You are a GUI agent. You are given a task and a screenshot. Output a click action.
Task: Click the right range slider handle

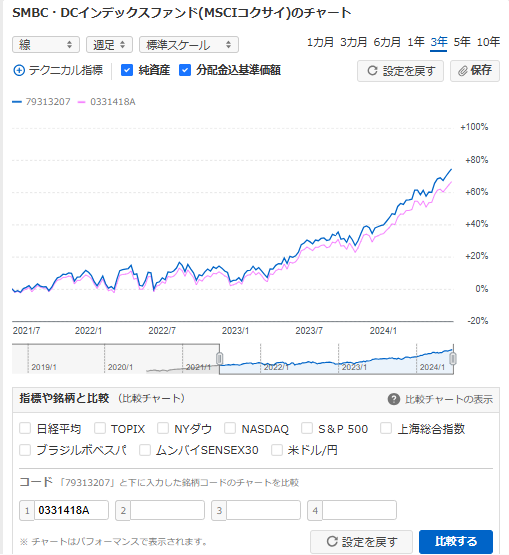(x=453, y=359)
